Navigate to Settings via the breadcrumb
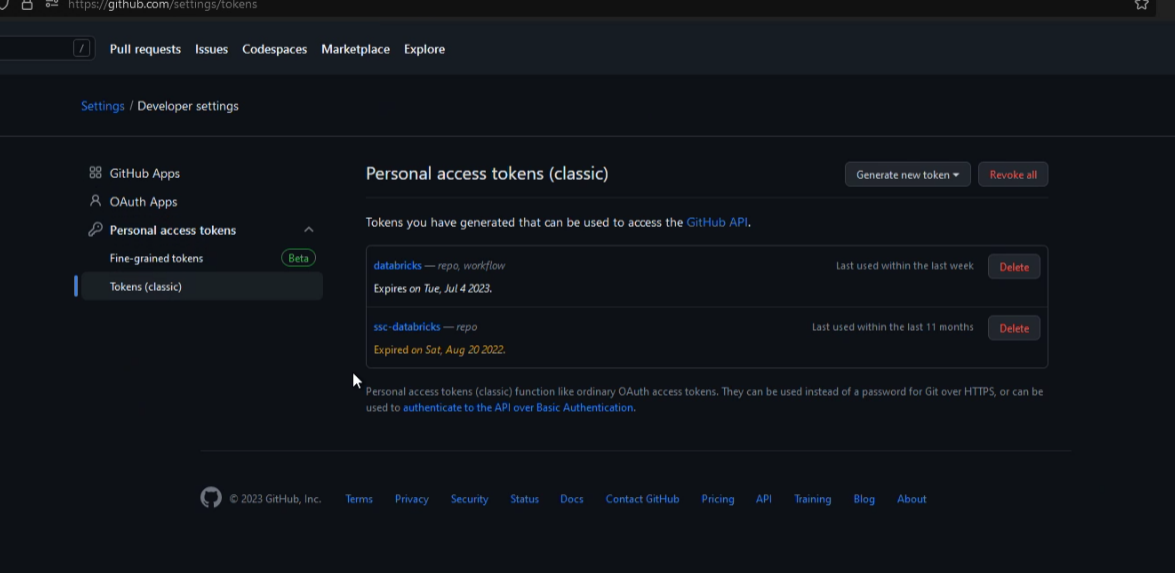 102,106
